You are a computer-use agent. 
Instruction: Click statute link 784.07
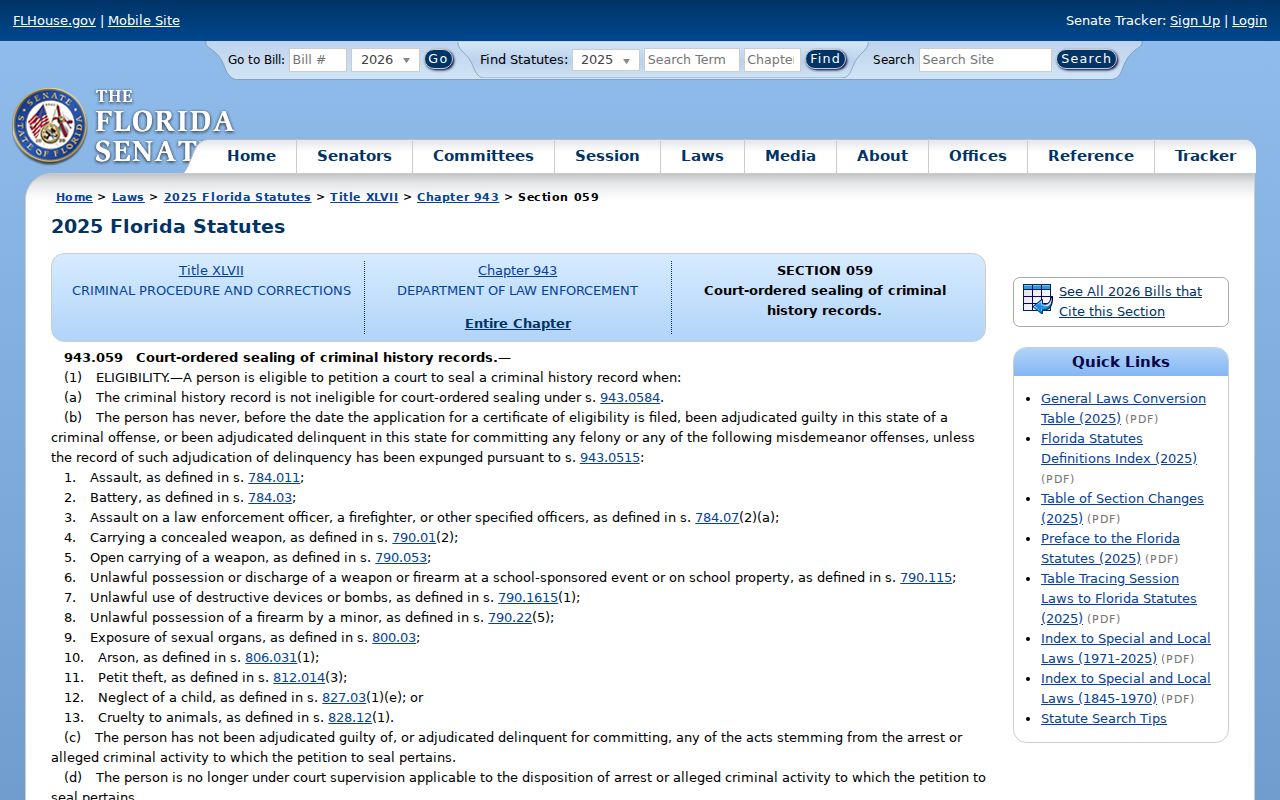point(717,518)
